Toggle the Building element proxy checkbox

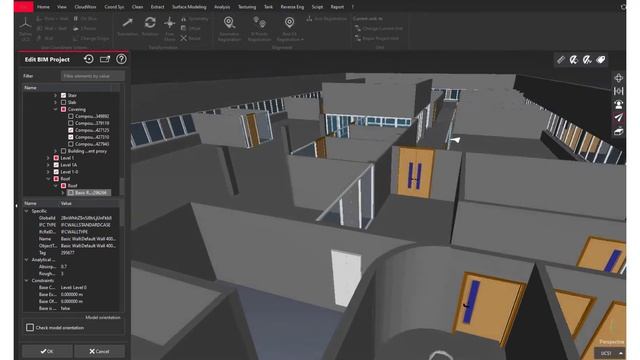coord(63,151)
